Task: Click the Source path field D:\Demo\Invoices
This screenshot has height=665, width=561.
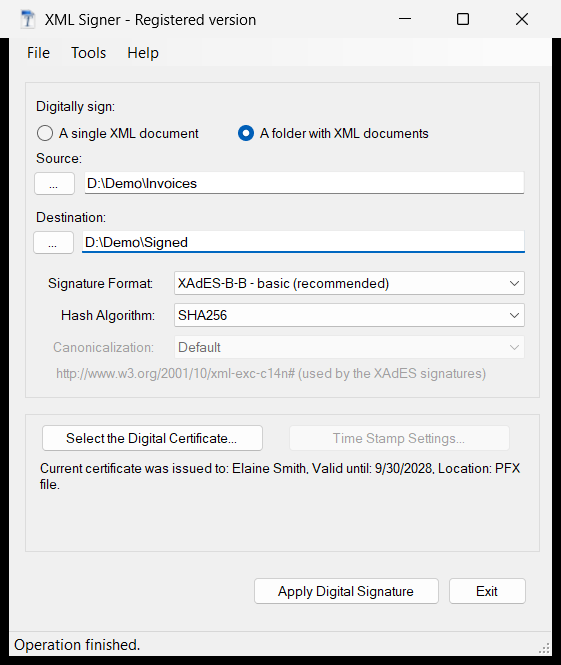Action: [304, 183]
